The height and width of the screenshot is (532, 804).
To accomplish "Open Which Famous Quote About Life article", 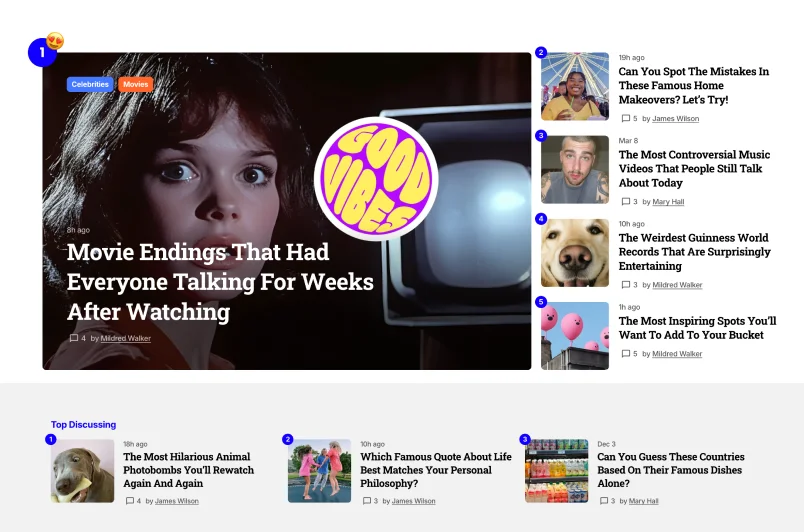I will (436, 470).
